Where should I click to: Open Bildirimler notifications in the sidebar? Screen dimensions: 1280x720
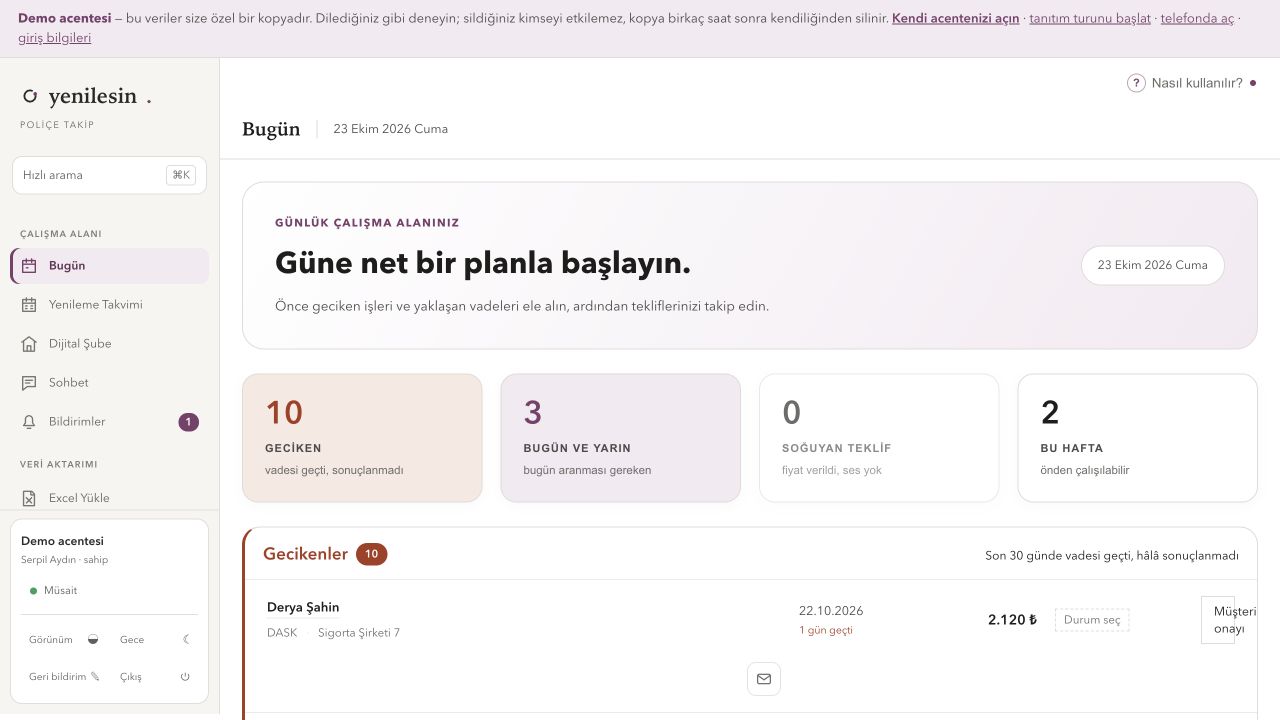[x=110, y=422]
